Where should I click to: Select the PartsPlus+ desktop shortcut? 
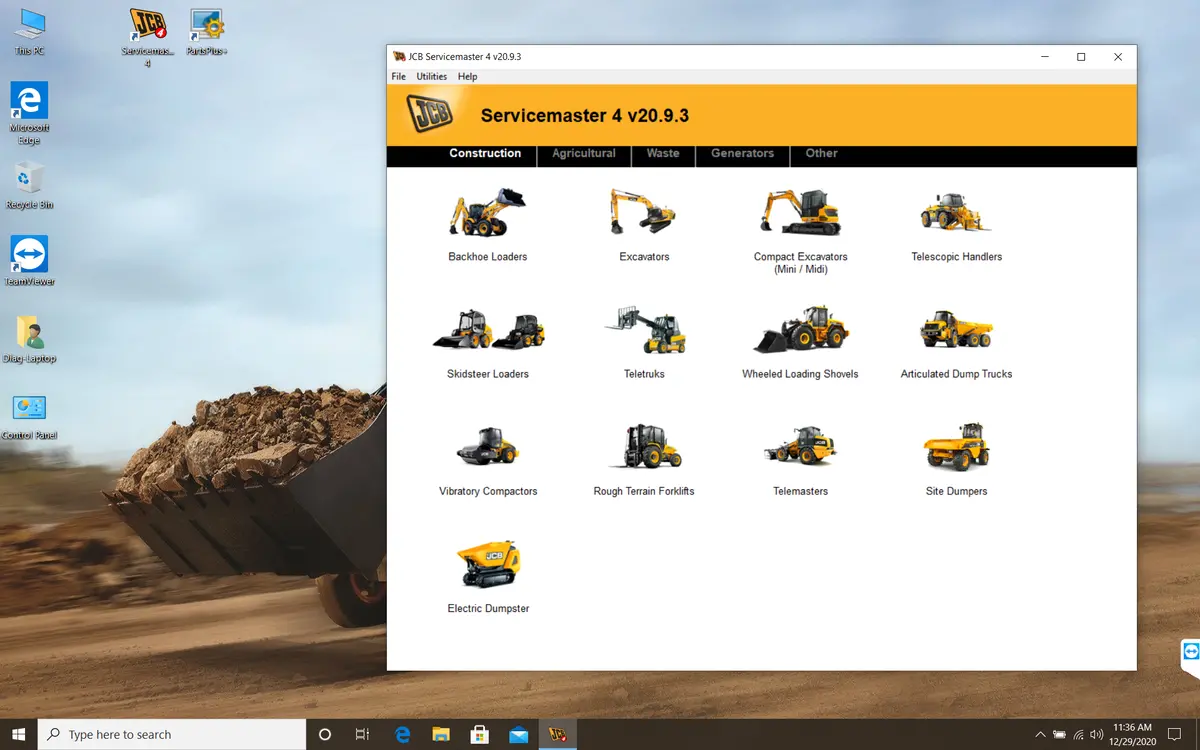(x=207, y=31)
